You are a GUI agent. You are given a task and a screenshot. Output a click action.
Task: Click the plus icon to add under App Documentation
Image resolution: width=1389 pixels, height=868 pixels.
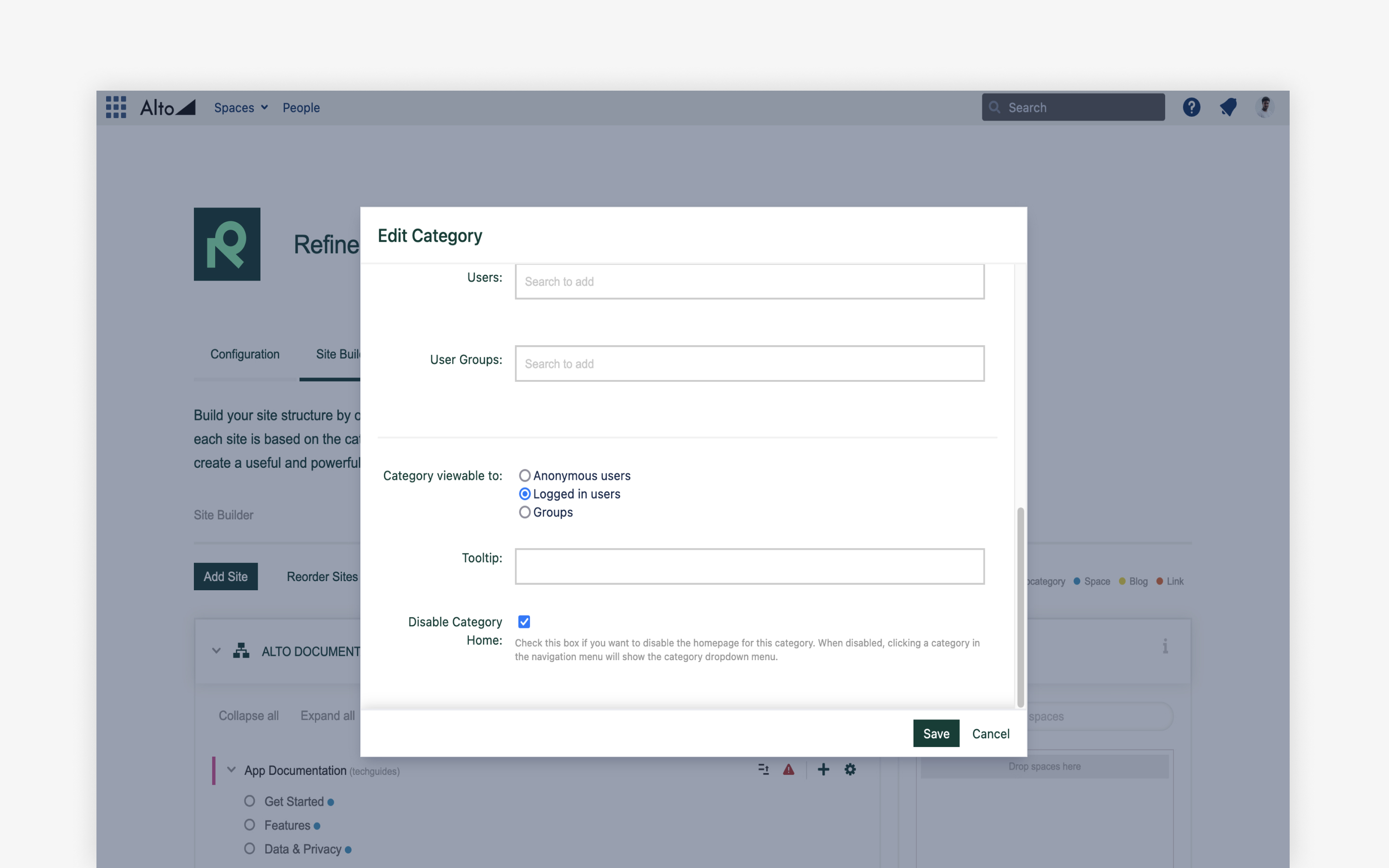[823, 769]
